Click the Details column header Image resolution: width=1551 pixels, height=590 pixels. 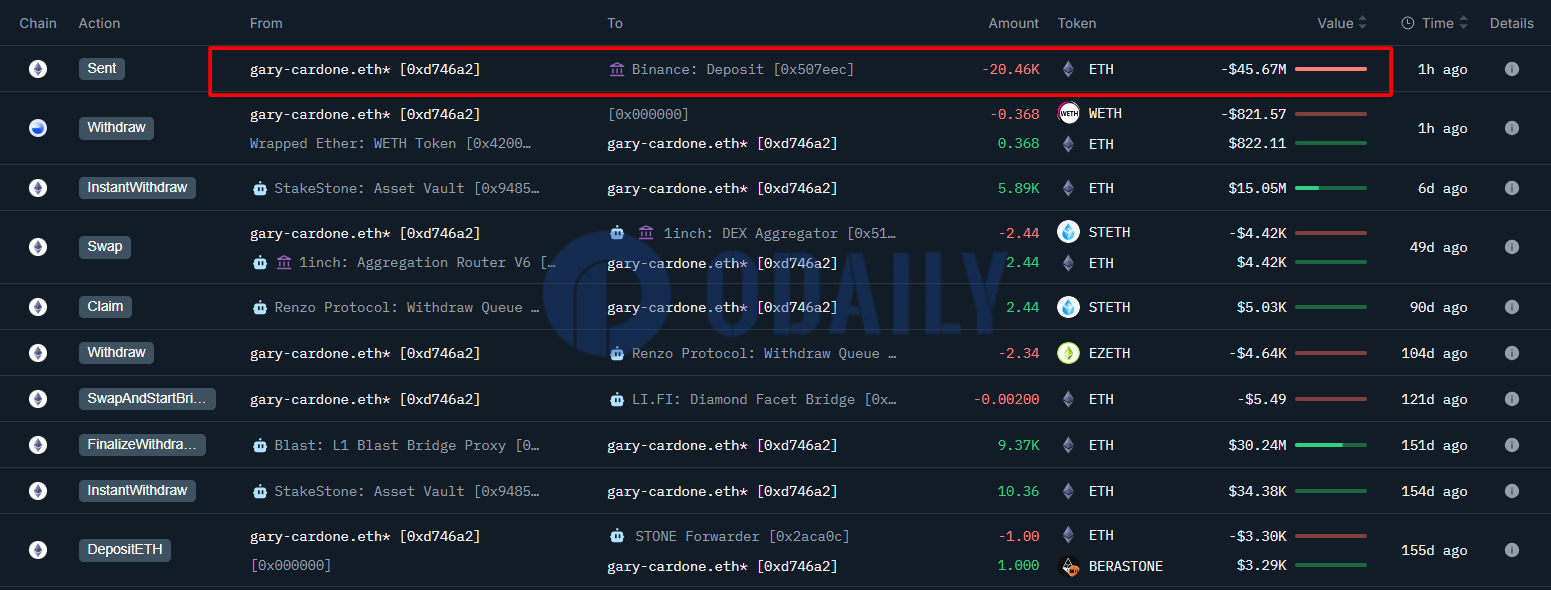(x=1511, y=23)
